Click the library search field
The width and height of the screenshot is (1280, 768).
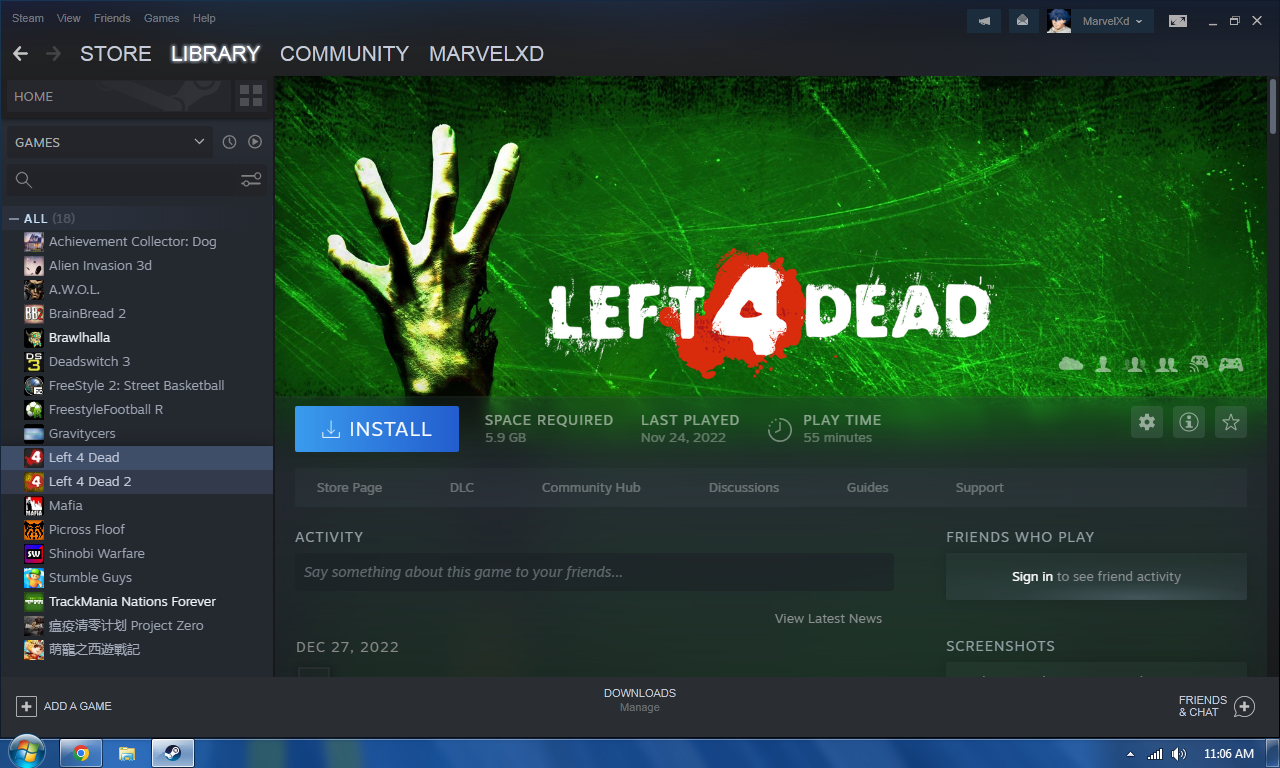(x=137, y=180)
